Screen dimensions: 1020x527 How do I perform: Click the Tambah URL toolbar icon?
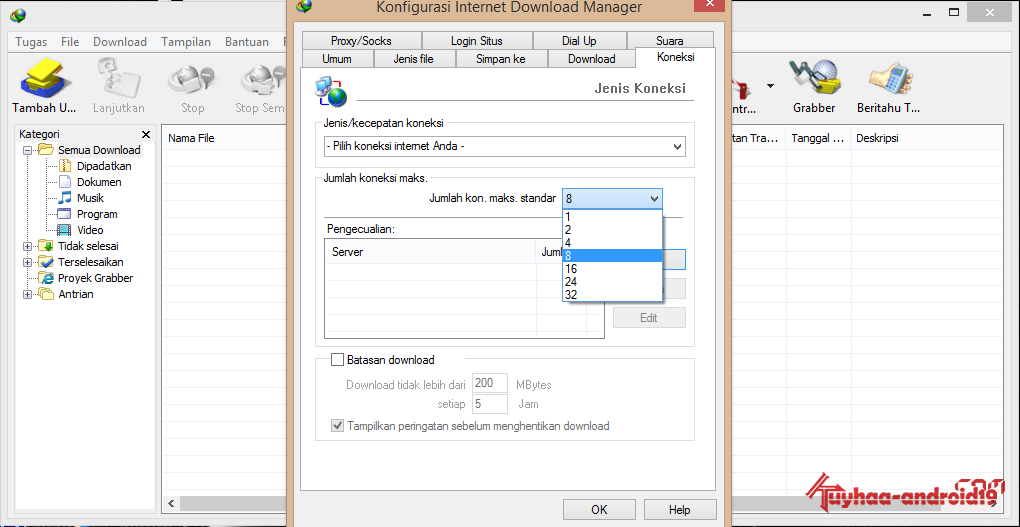(44, 79)
